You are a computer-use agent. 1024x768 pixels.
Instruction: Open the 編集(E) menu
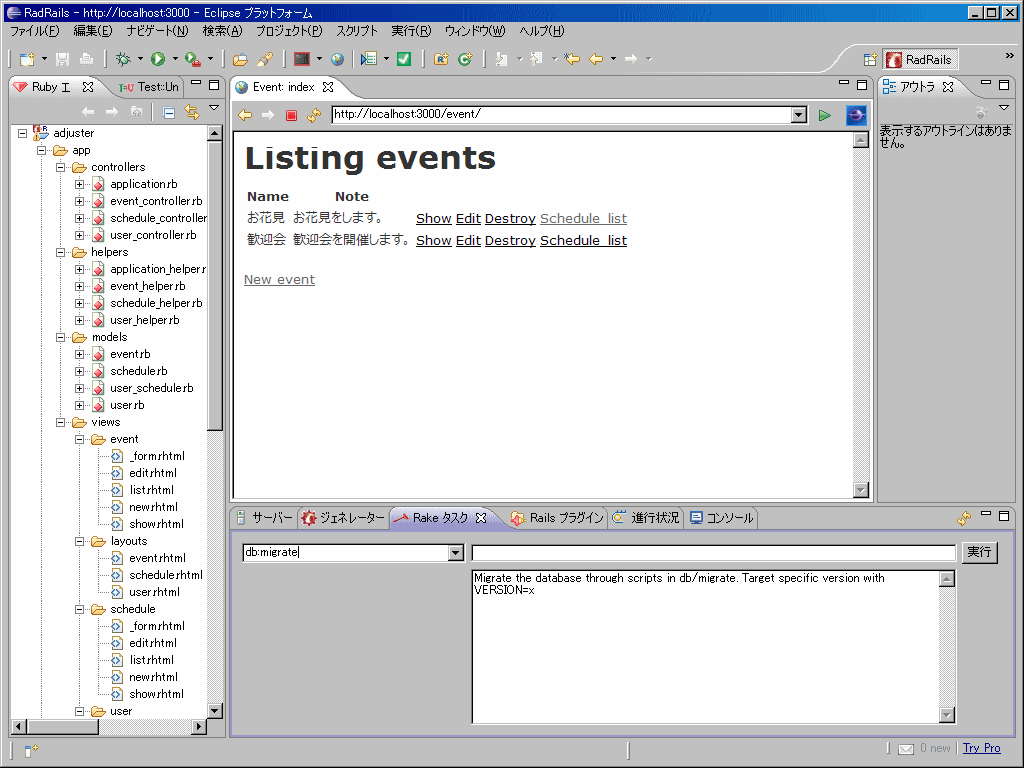(93, 31)
